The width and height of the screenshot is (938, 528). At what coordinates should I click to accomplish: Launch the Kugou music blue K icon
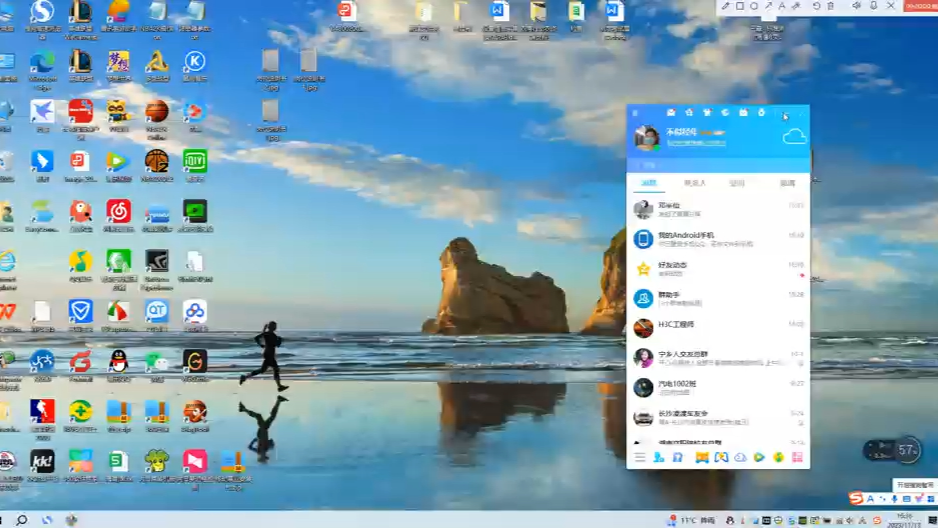(x=195, y=62)
